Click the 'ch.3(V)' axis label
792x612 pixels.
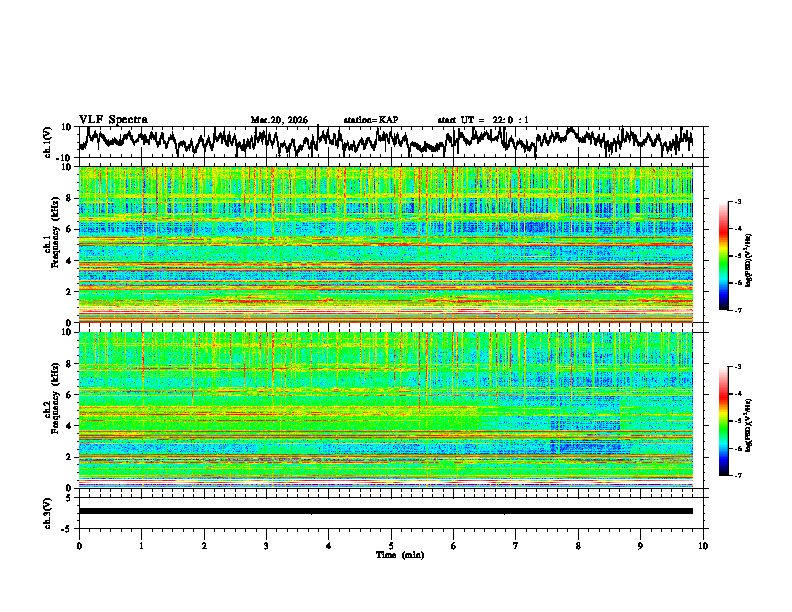pyautogui.click(x=49, y=513)
